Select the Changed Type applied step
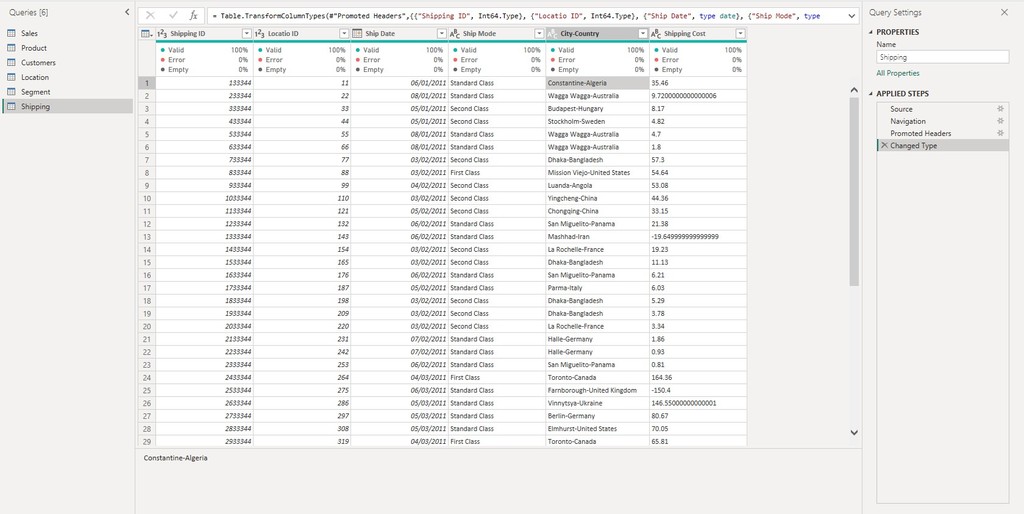 pos(942,146)
